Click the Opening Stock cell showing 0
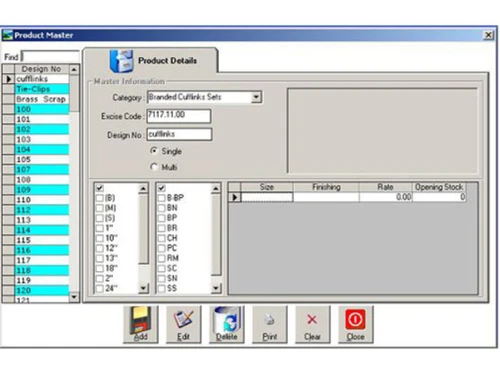The width and height of the screenshot is (500, 375). coord(439,197)
